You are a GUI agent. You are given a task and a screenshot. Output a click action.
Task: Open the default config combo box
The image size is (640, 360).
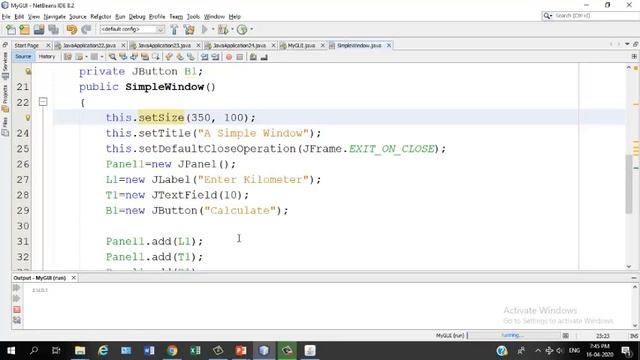pyautogui.click(x=132, y=29)
